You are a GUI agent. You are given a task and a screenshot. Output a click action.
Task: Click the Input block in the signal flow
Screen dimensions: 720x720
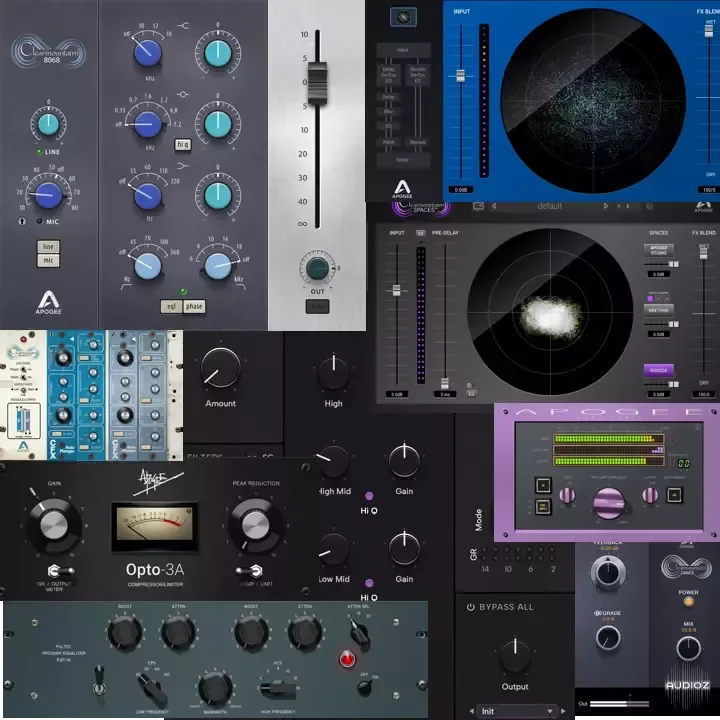403,50
